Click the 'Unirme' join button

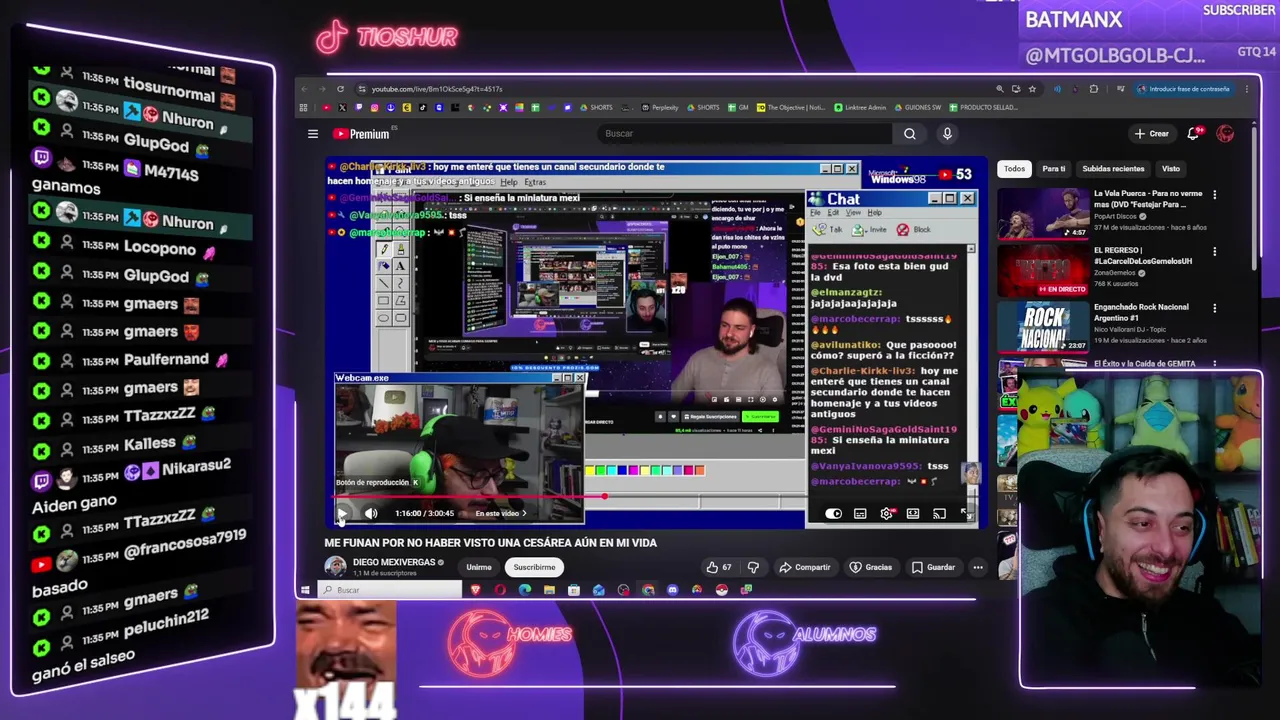coord(479,567)
